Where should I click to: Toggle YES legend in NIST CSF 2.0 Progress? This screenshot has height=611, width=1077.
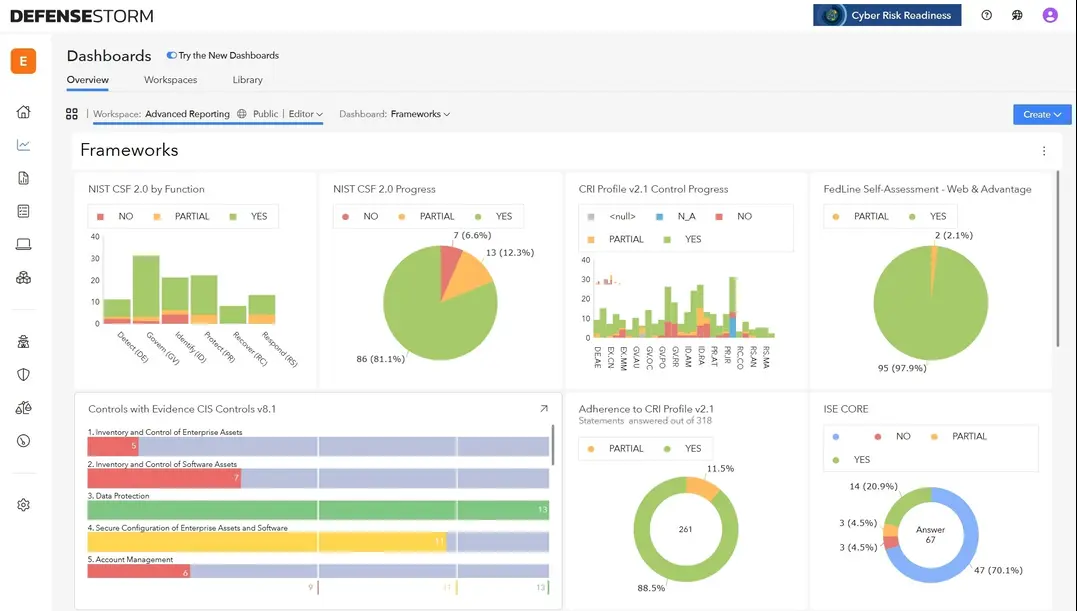tap(494, 216)
